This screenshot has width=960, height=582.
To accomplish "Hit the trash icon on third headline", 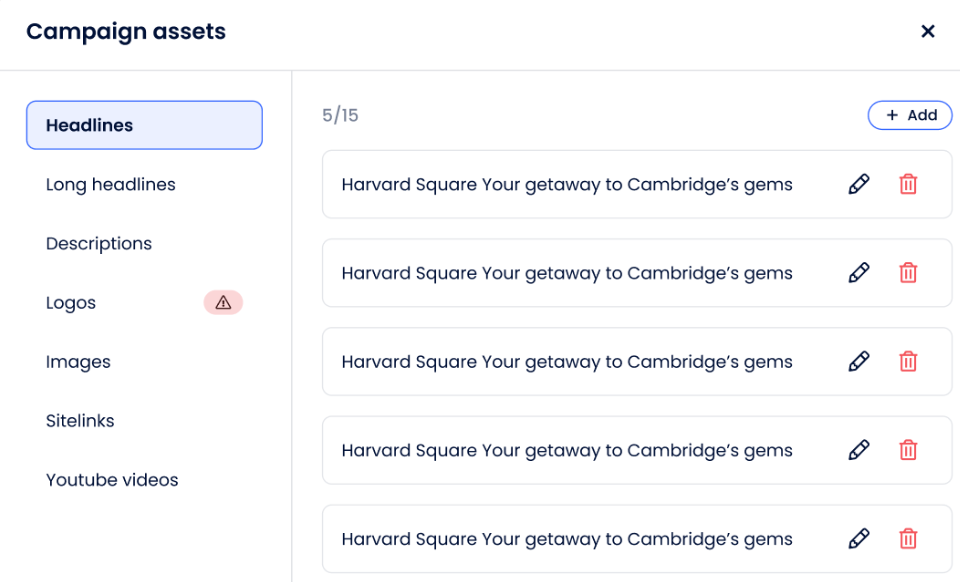I will (908, 362).
